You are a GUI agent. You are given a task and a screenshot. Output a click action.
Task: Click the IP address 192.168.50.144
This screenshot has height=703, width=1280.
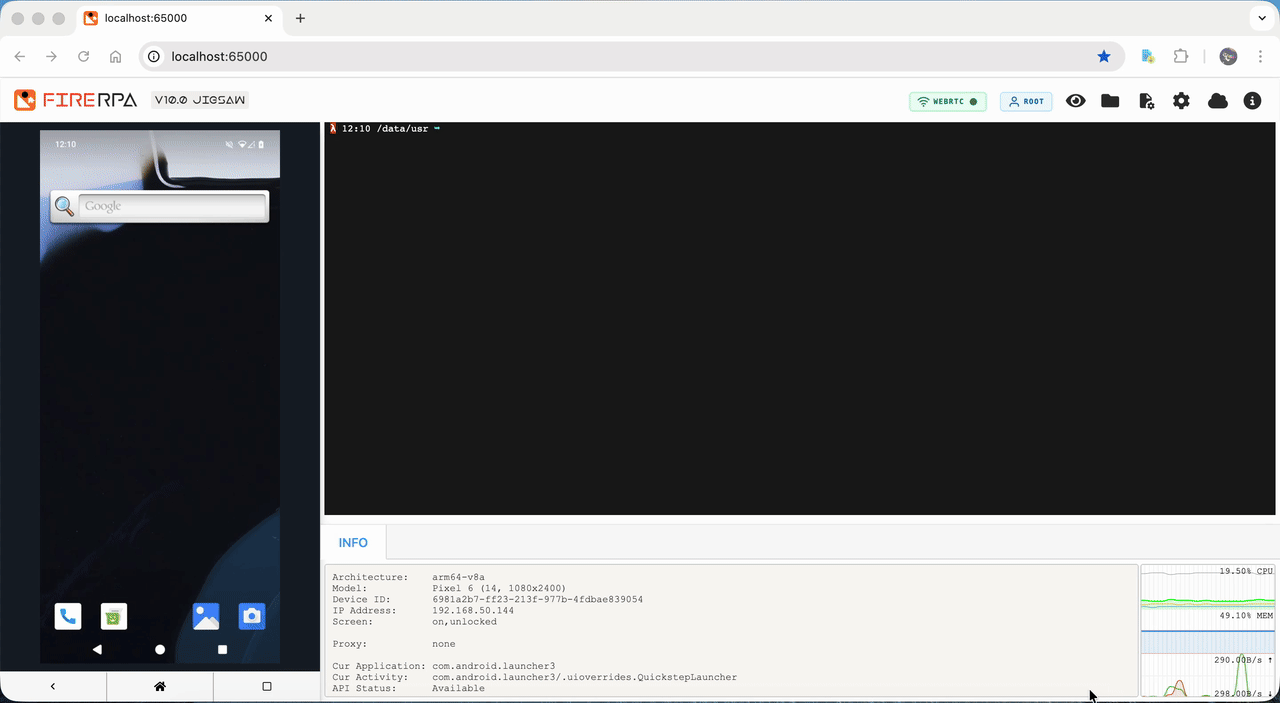click(x=473, y=610)
